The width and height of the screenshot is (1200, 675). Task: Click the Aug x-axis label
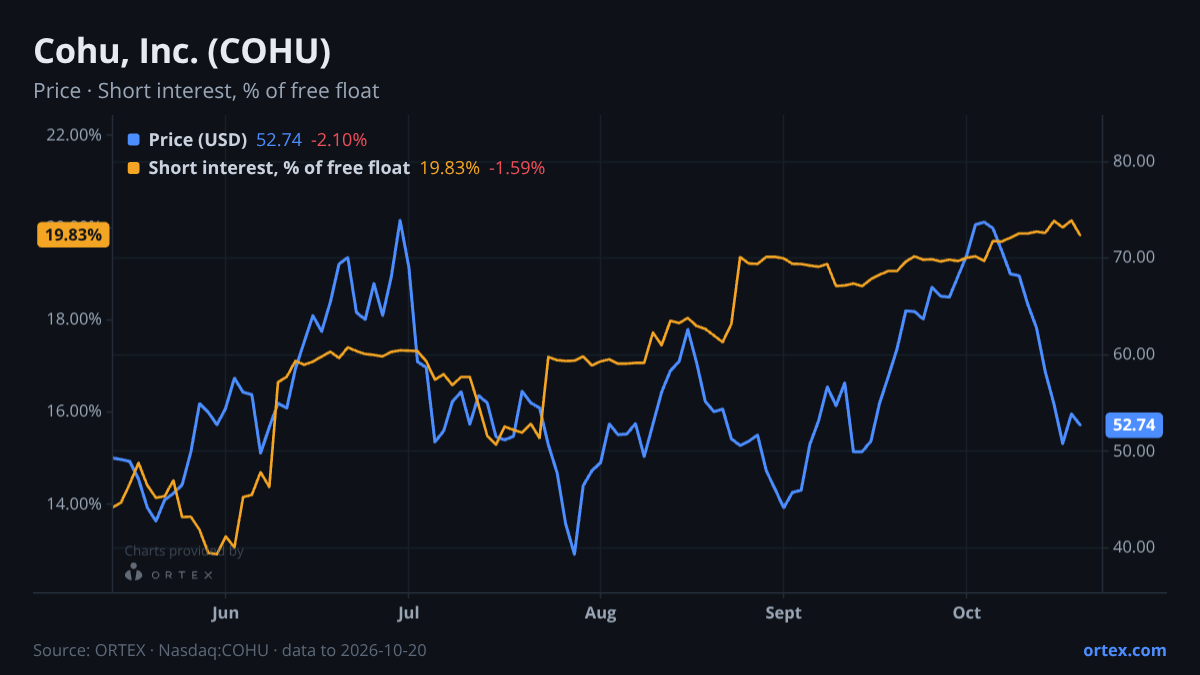click(x=600, y=613)
